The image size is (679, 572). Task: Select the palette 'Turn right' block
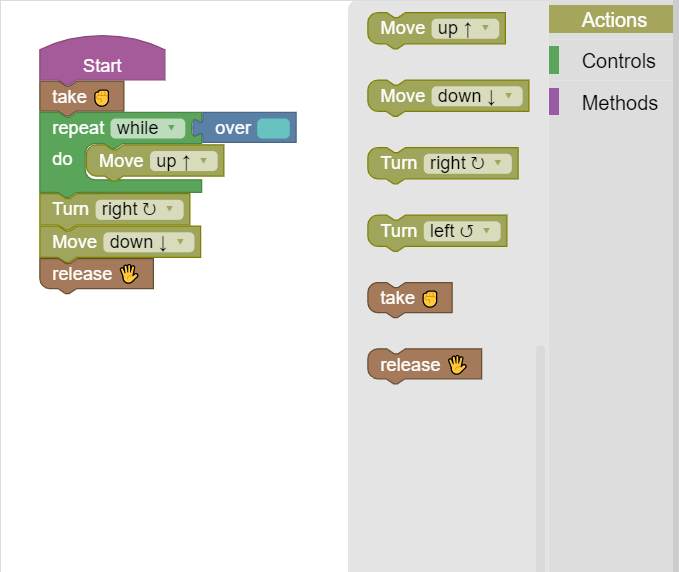click(398, 163)
